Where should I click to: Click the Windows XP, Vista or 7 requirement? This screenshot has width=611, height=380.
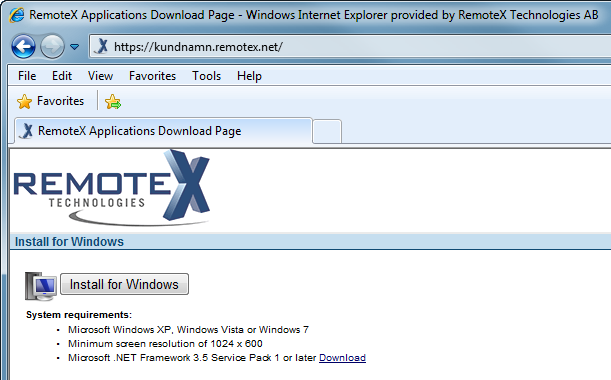click(x=188, y=330)
